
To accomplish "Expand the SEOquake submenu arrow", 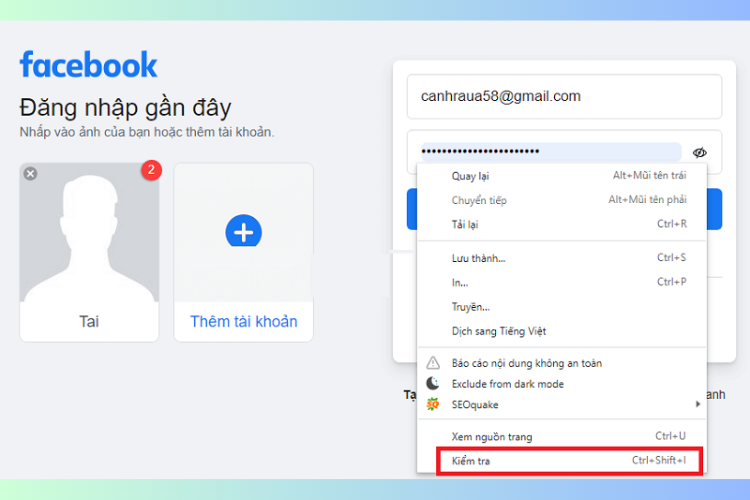I will [698, 404].
